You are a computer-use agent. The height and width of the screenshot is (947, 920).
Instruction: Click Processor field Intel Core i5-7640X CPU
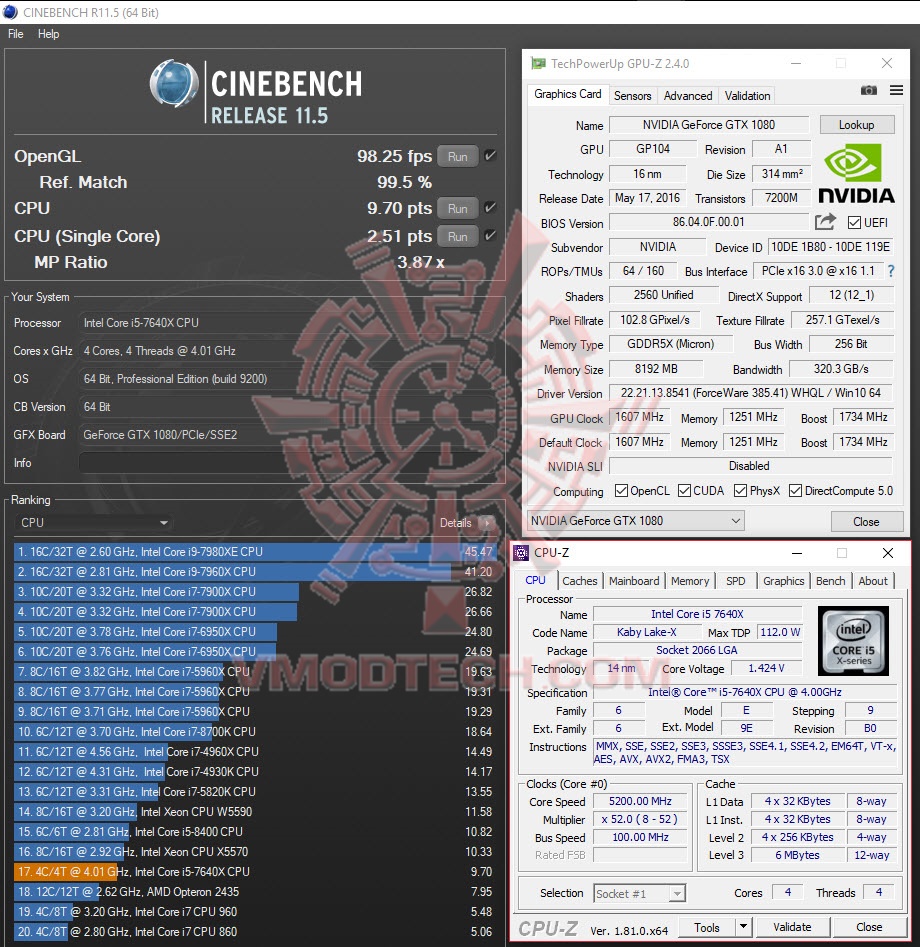pyautogui.click(x=289, y=323)
